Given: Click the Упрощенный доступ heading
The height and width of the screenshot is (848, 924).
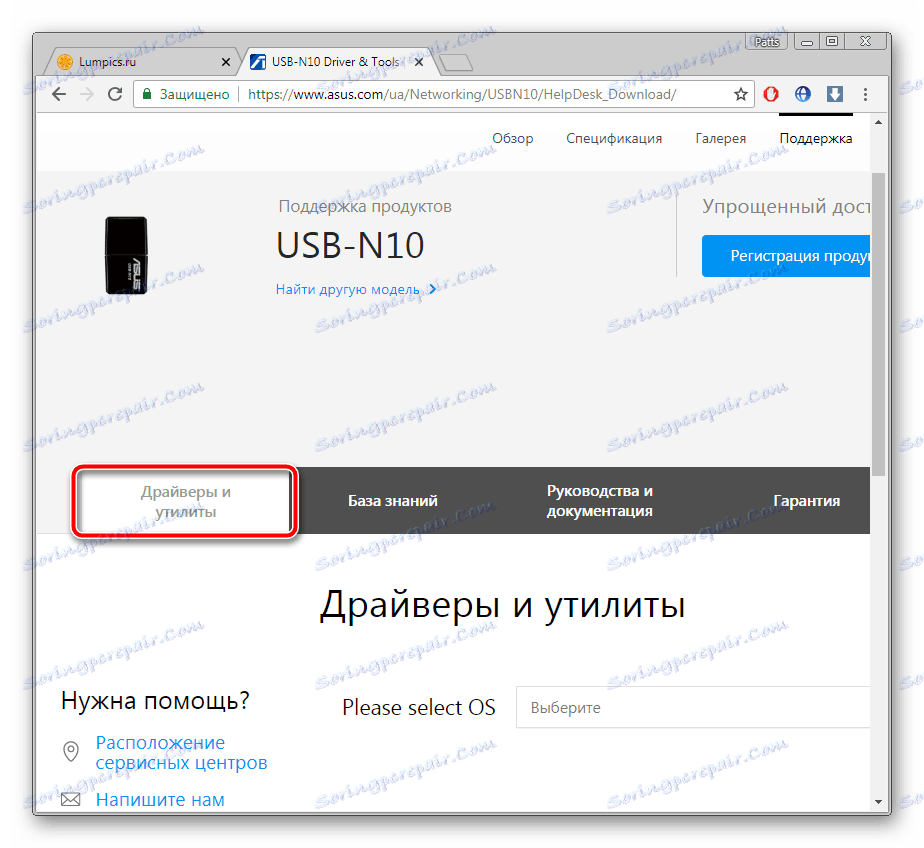Looking at the screenshot, I should [786, 206].
